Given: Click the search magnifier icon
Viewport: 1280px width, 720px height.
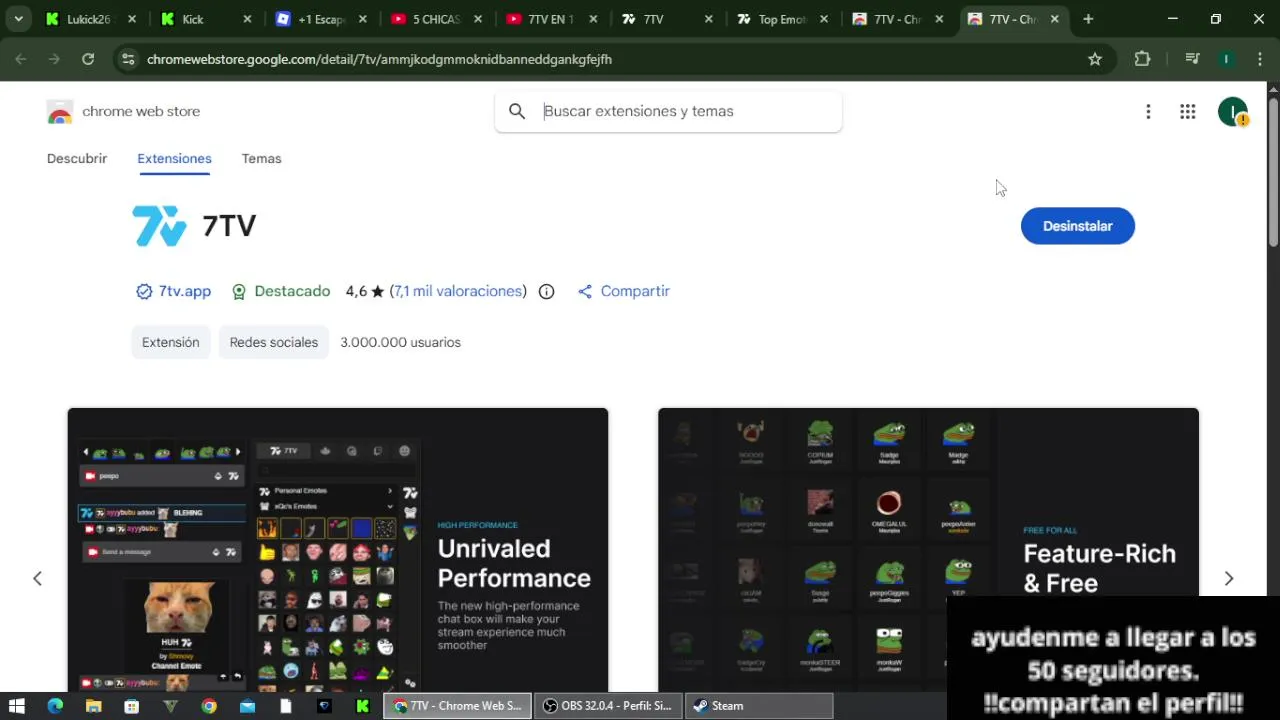Looking at the screenshot, I should (517, 111).
